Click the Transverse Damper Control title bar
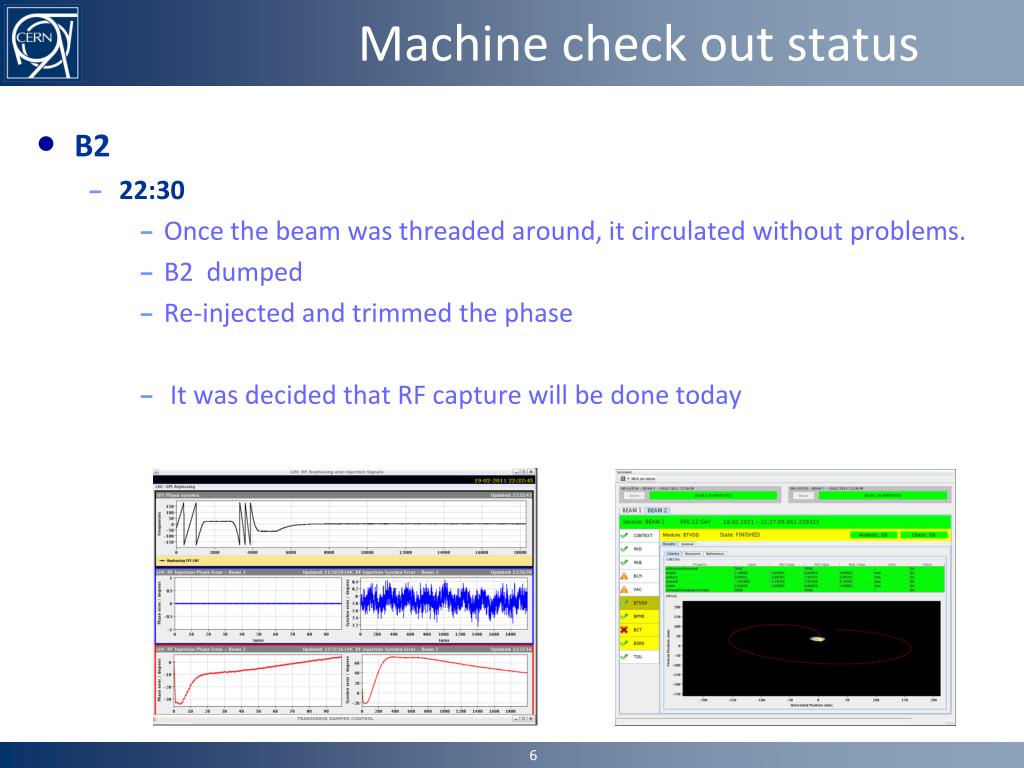 click(345, 719)
